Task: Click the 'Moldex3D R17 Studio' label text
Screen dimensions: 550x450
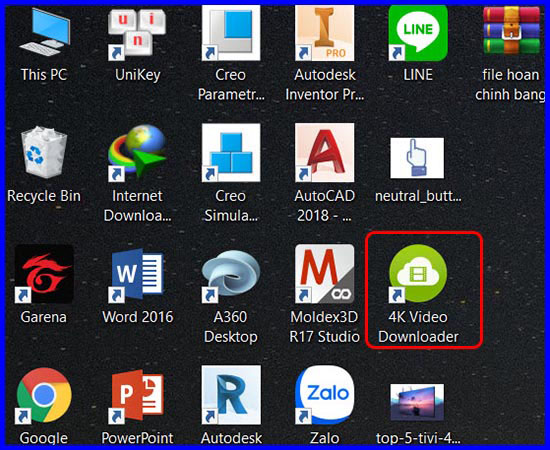Action: coord(324,327)
